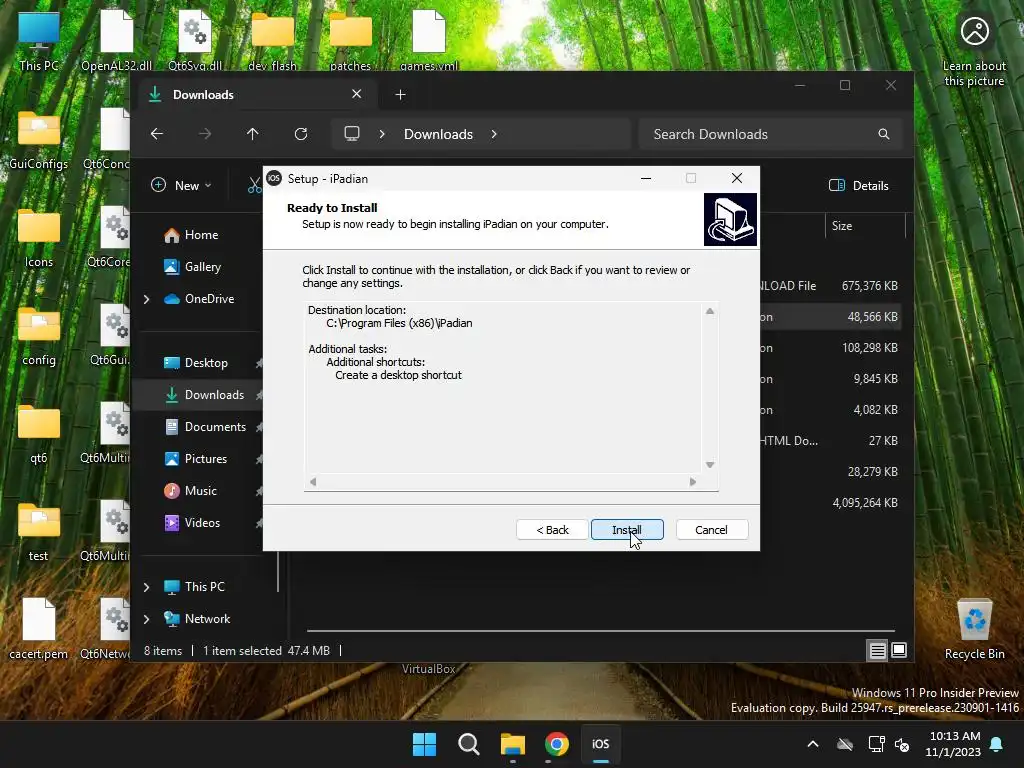Open Recycle Bin desktop icon
The image size is (1024, 768).
tap(974, 630)
